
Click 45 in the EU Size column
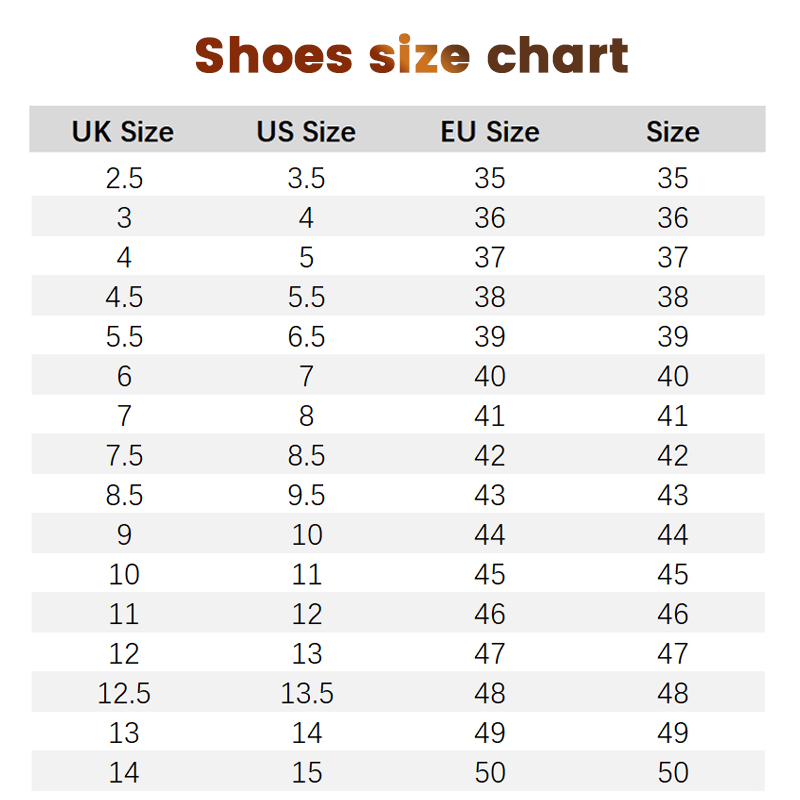tap(490, 575)
